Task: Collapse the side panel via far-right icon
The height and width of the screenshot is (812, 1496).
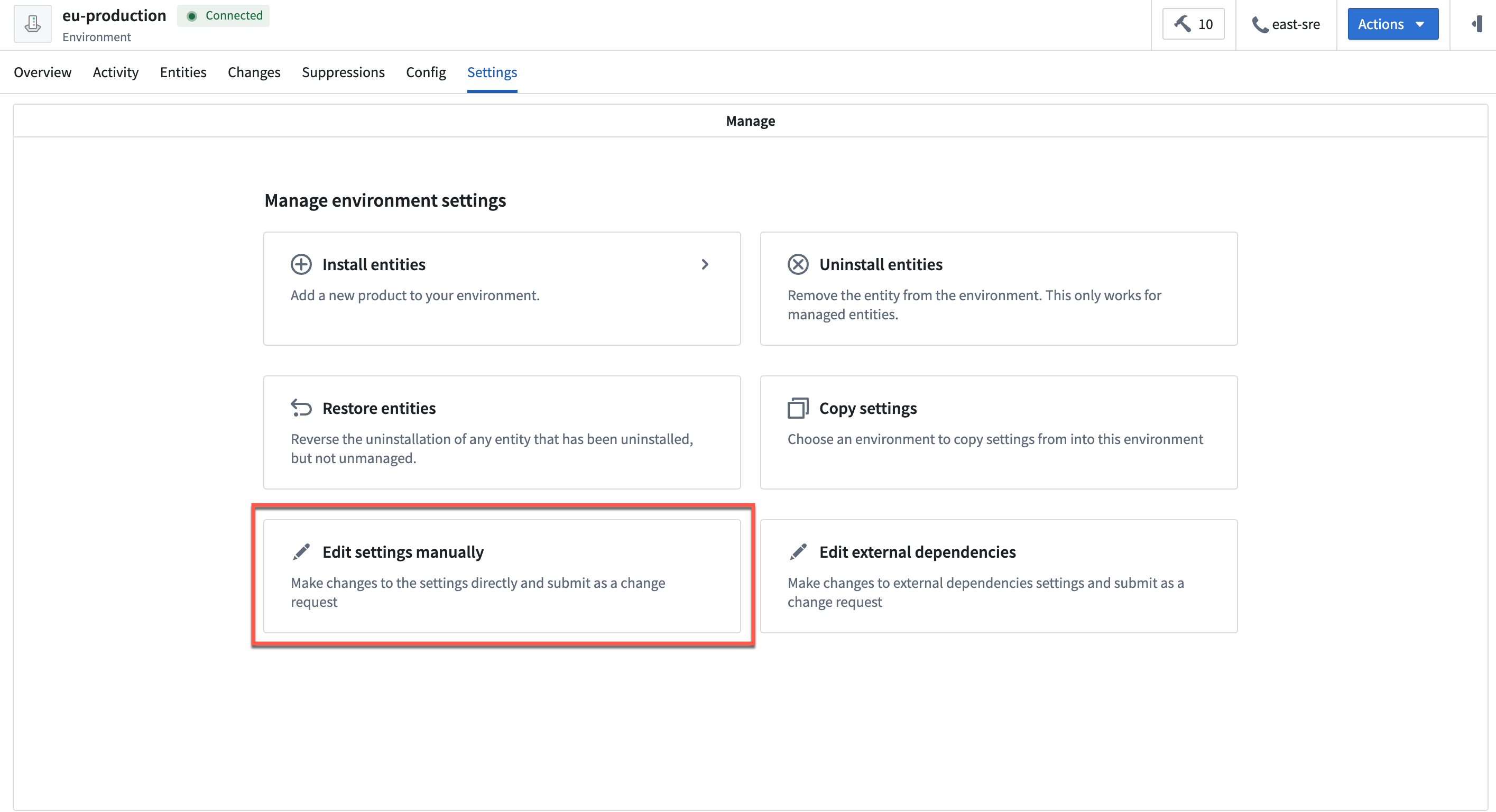Action: tap(1477, 24)
